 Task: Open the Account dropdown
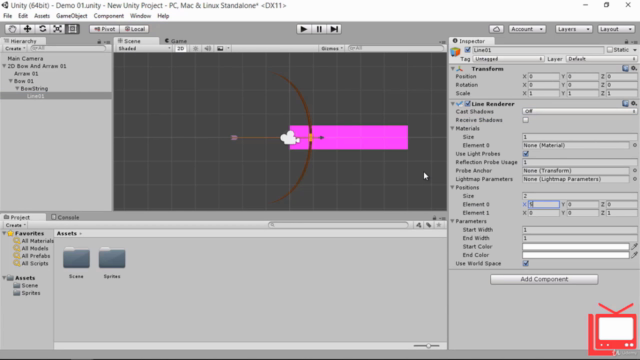pos(527,29)
